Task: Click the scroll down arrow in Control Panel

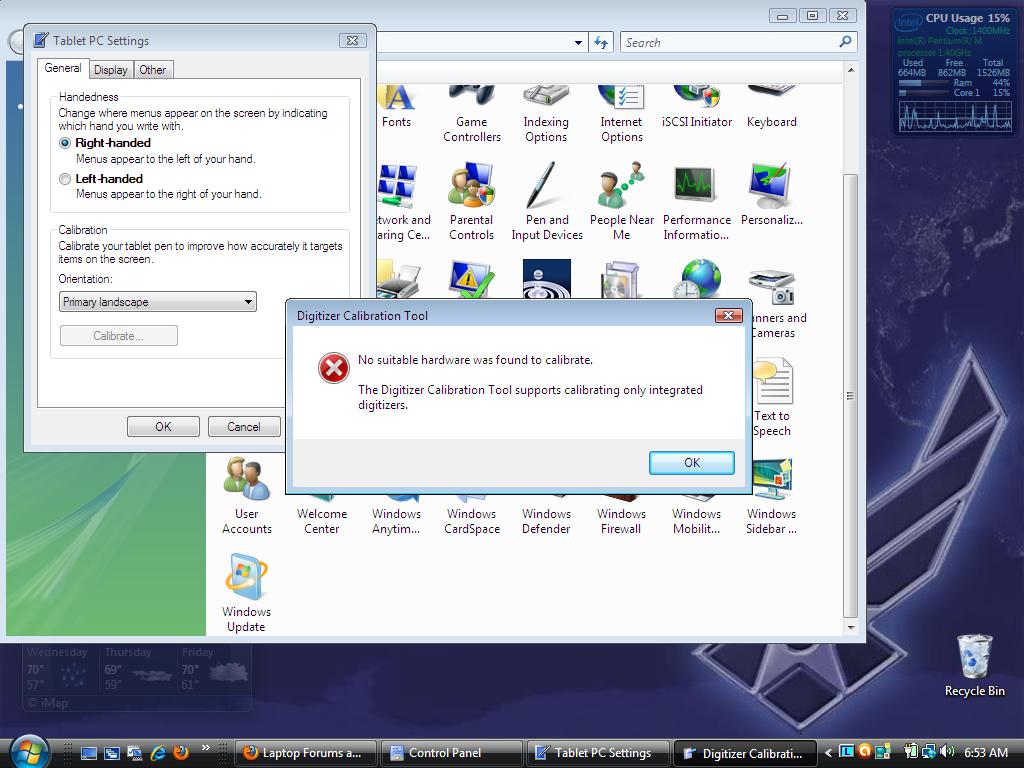Action: tap(850, 627)
